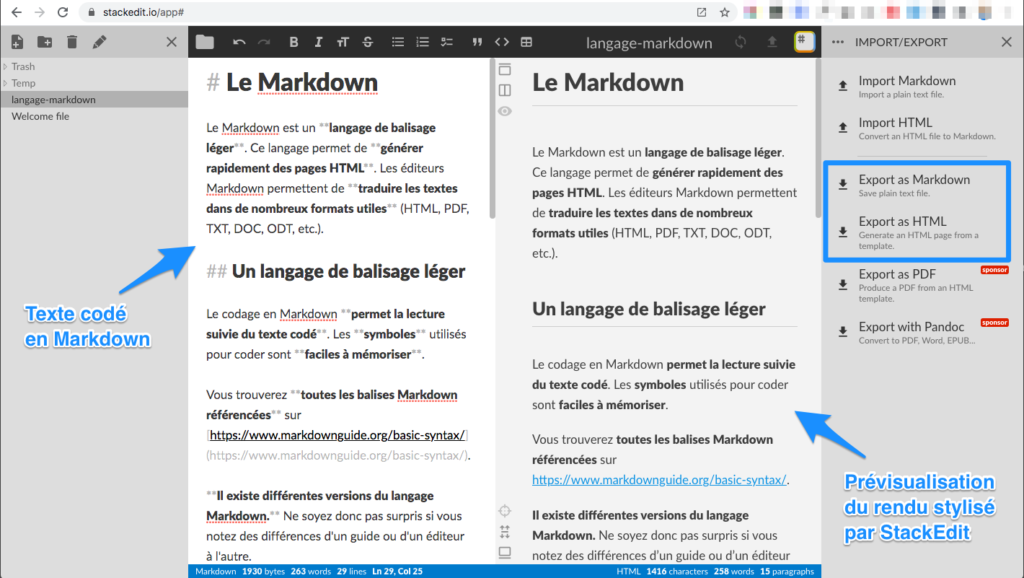Bookmark page with star icon
The image size is (1024, 578).
[724, 12]
